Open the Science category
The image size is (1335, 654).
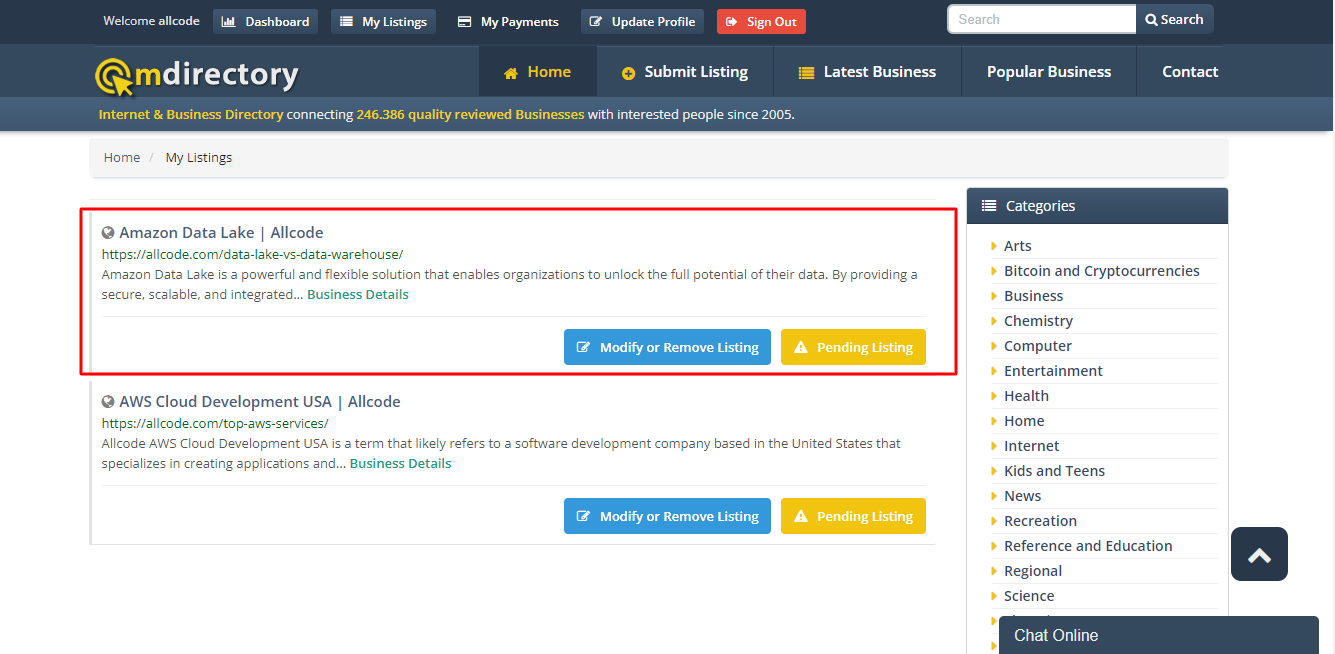tap(1029, 596)
